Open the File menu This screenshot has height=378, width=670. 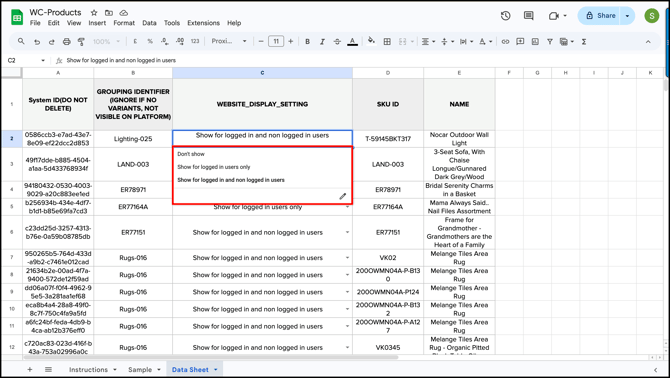(x=35, y=23)
